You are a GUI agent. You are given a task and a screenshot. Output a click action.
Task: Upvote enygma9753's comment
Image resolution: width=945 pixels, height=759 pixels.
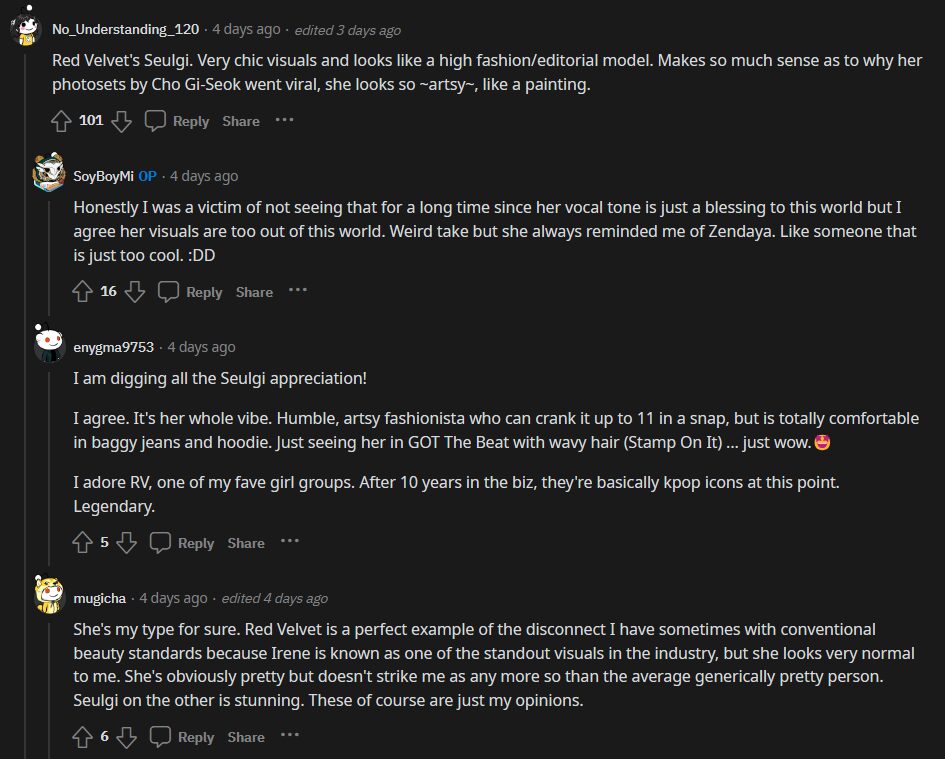coord(83,543)
